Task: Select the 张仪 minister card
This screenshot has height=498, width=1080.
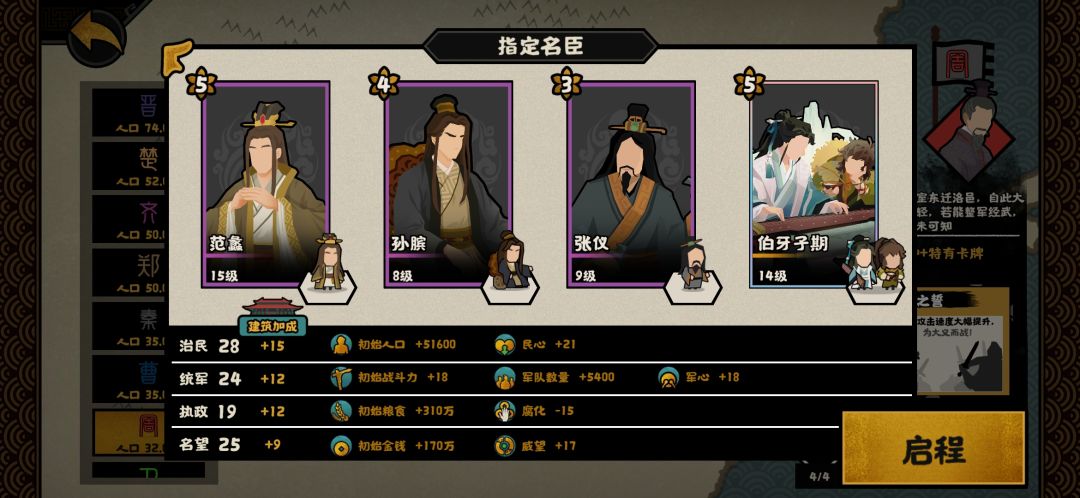Action: (x=631, y=185)
